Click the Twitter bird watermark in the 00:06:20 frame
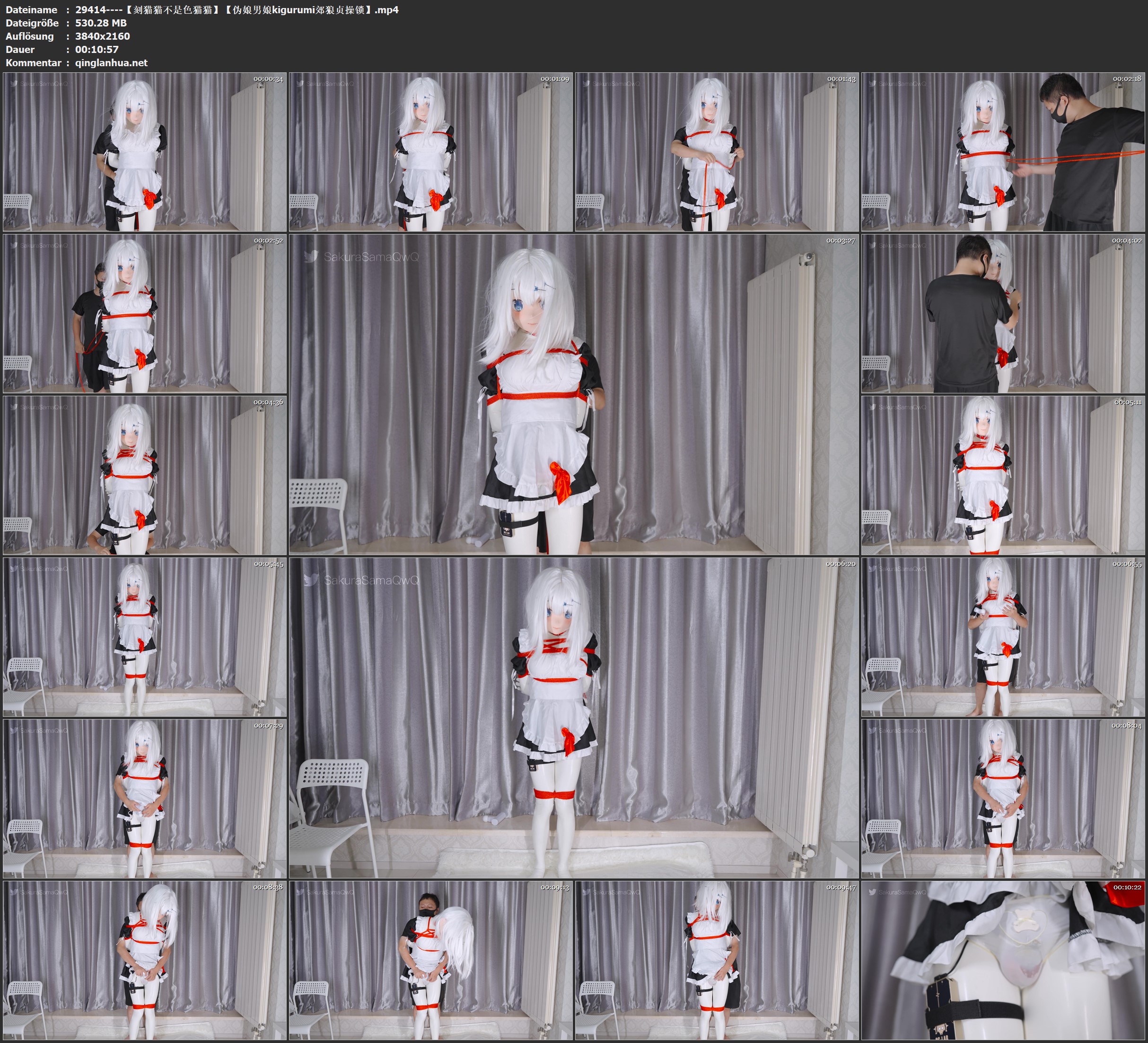1148x1043 pixels. point(311,580)
